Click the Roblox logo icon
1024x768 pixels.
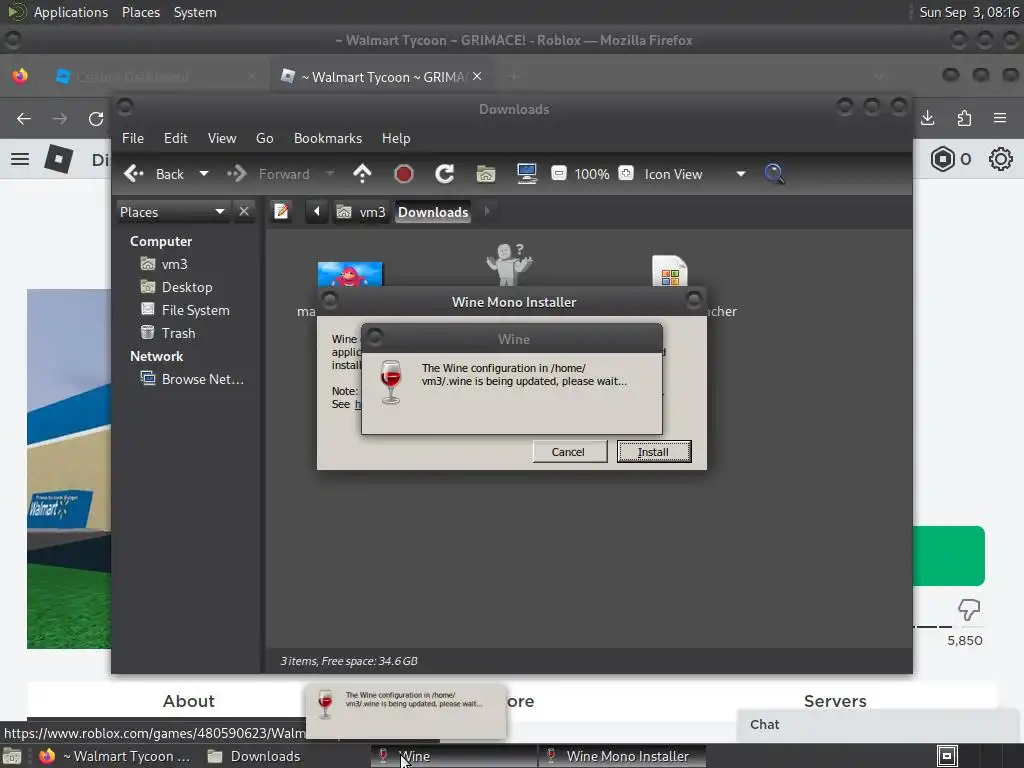(58, 159)
